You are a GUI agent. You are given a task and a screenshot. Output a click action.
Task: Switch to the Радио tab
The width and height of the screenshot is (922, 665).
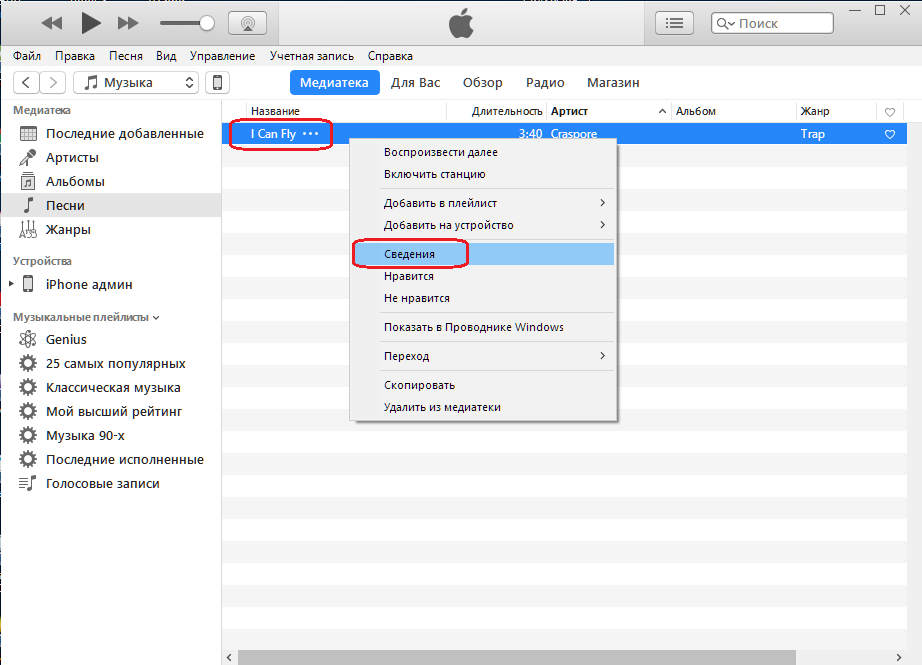(x=545, y=82)
